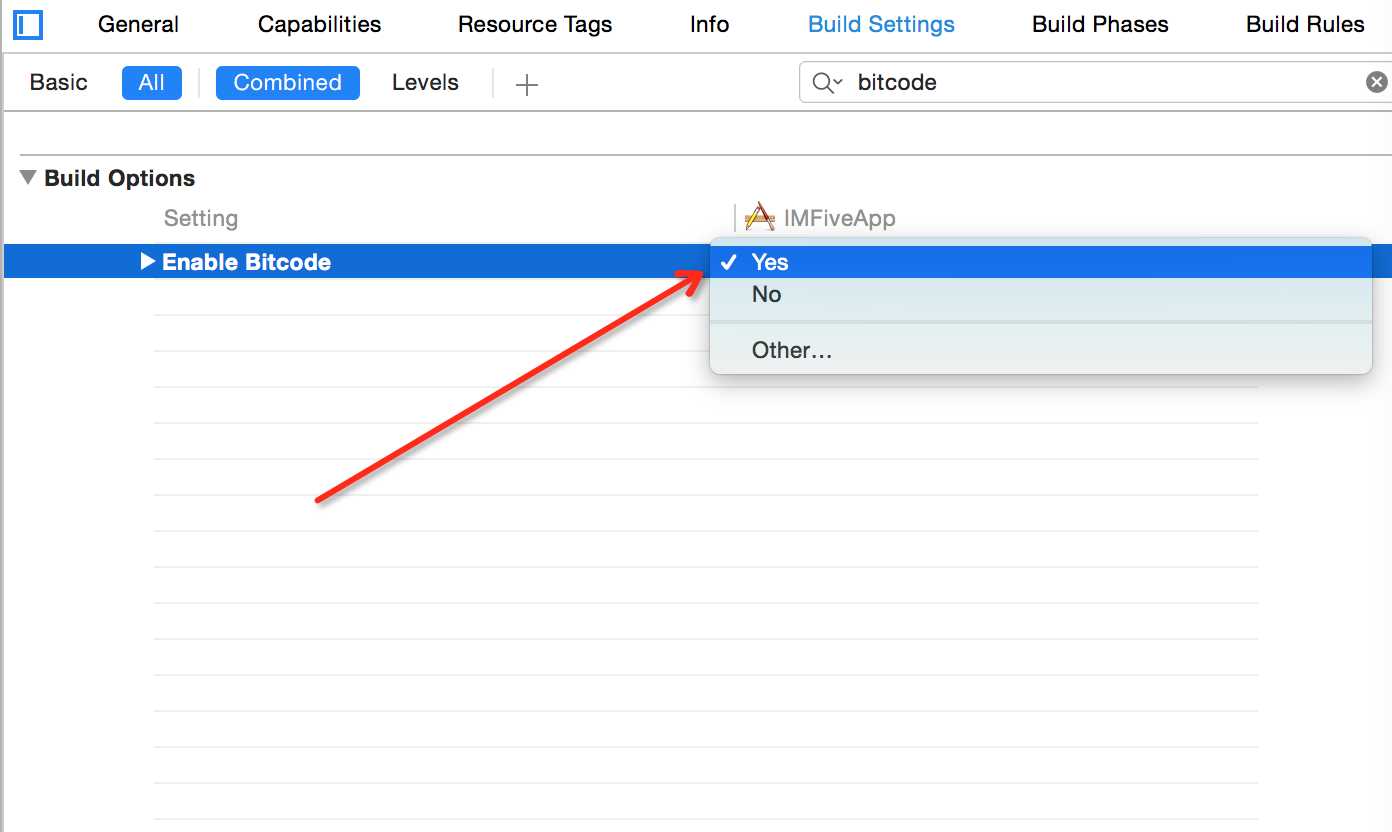The image size is (1392, 832).
Task: Go to the Build Rules tab
Action: point(1305,25)
